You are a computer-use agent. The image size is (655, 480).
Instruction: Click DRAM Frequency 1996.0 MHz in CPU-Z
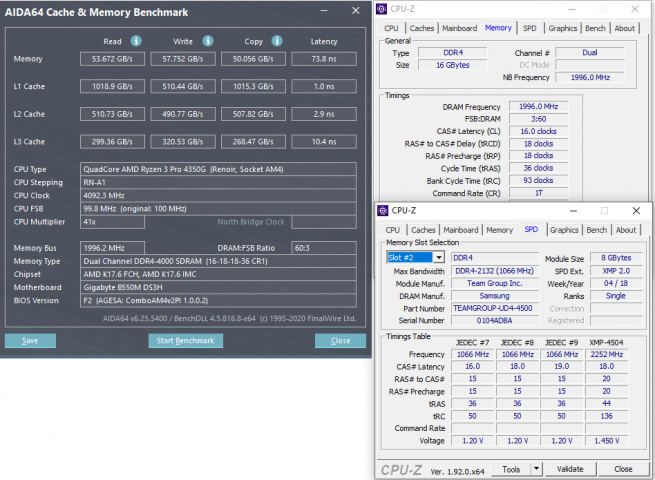pos(538,107)
